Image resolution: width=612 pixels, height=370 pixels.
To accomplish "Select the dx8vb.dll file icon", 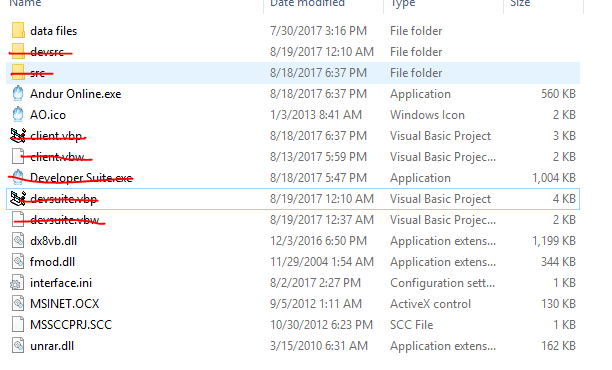I will coord(18,240).
